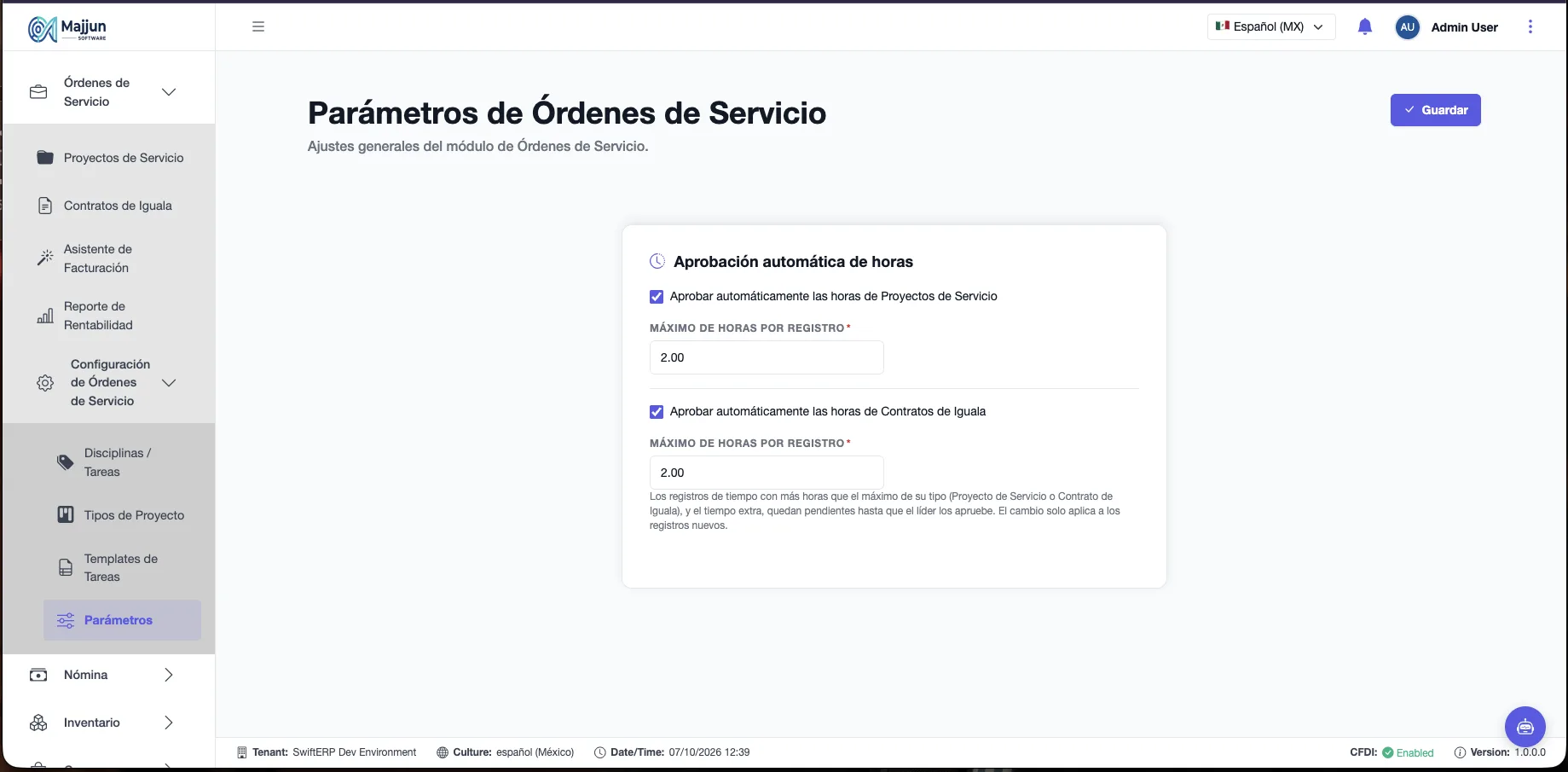Uncheck auto-approve hours for Proyectos de Servicio

[x=657, y=297]
